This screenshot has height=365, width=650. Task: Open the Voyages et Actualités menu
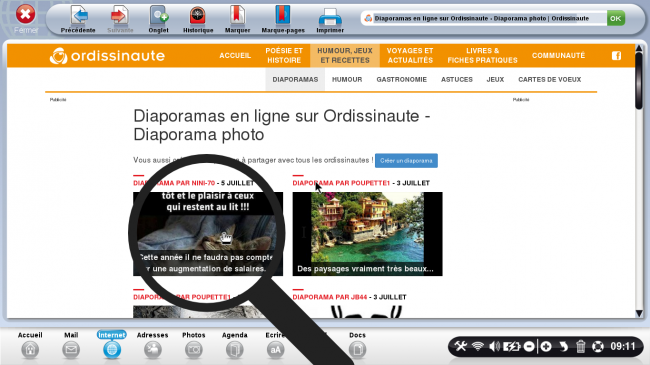410,56
